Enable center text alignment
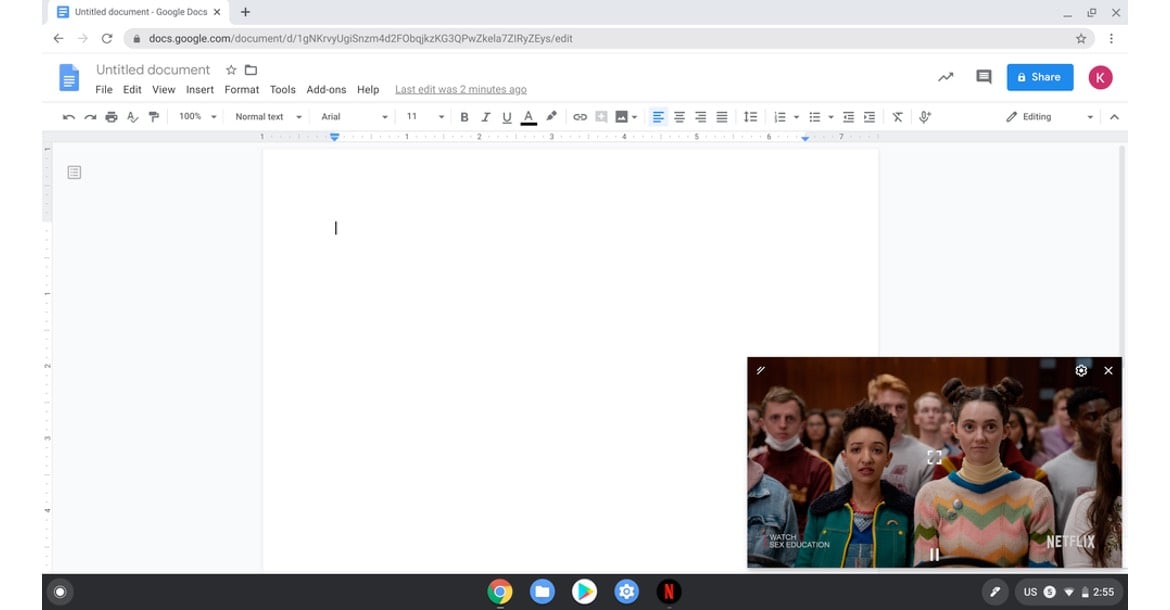Viewport: 1170px width, 610px height. [679, 117]
